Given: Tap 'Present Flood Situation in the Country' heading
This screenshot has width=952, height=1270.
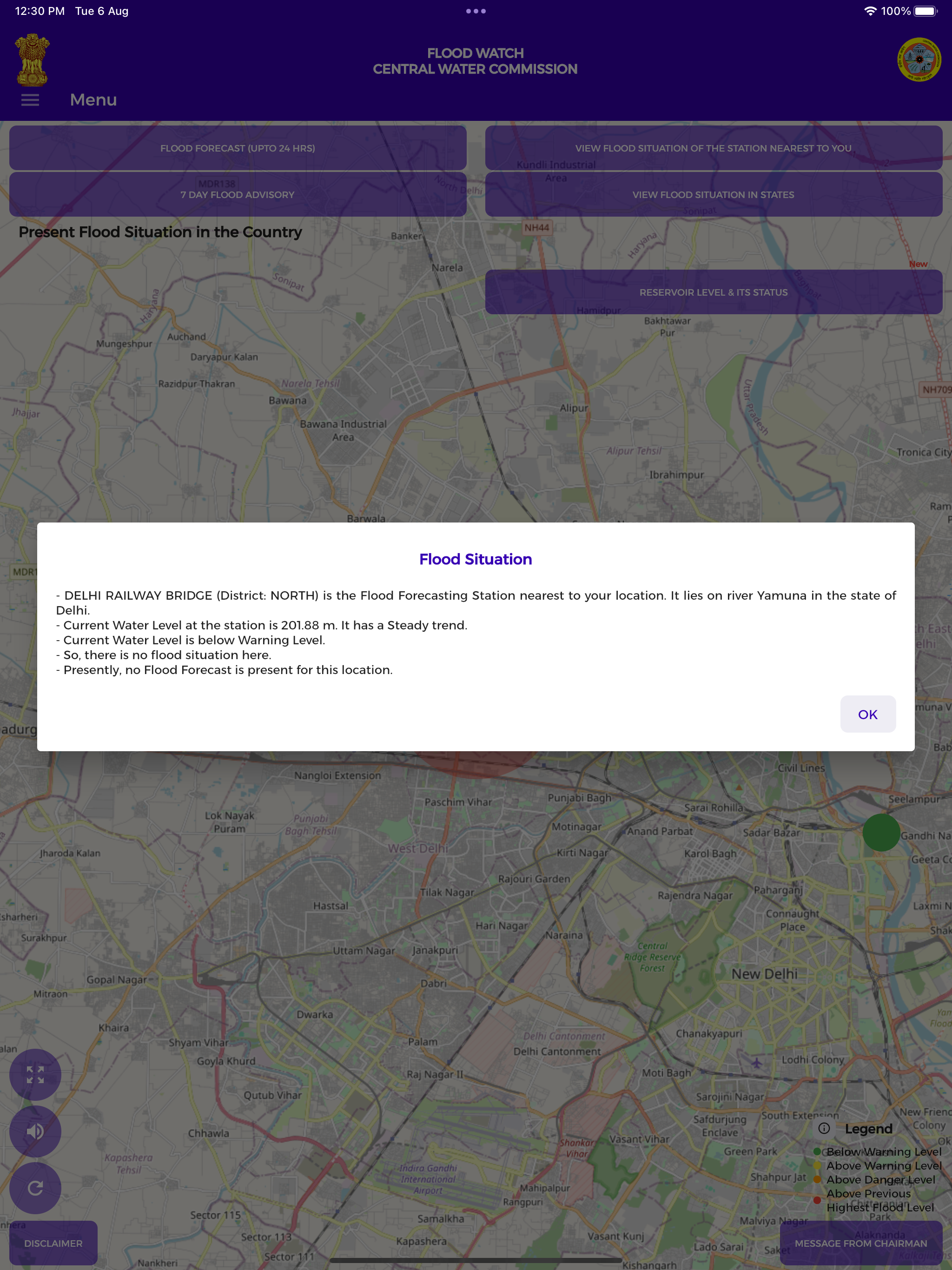Looking at the screenshot, I should (x=160, y=232).
